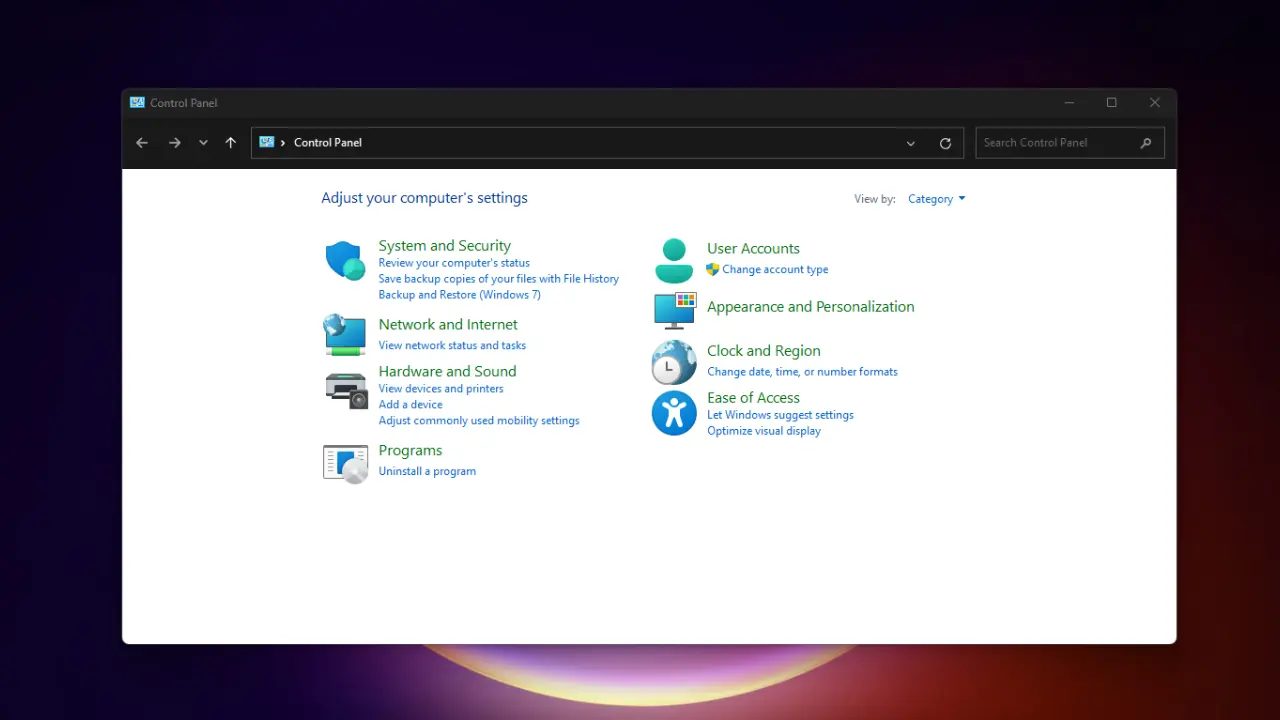Open the System and Security shield icon
The width and height of the screenshot is (1280, 720).
coord(345,261)
